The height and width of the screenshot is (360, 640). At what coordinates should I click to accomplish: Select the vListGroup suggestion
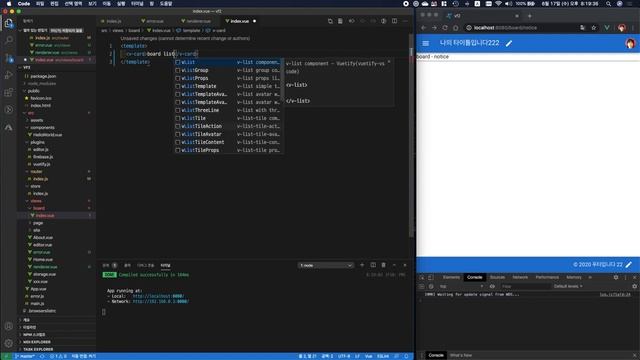click(227, 70)
